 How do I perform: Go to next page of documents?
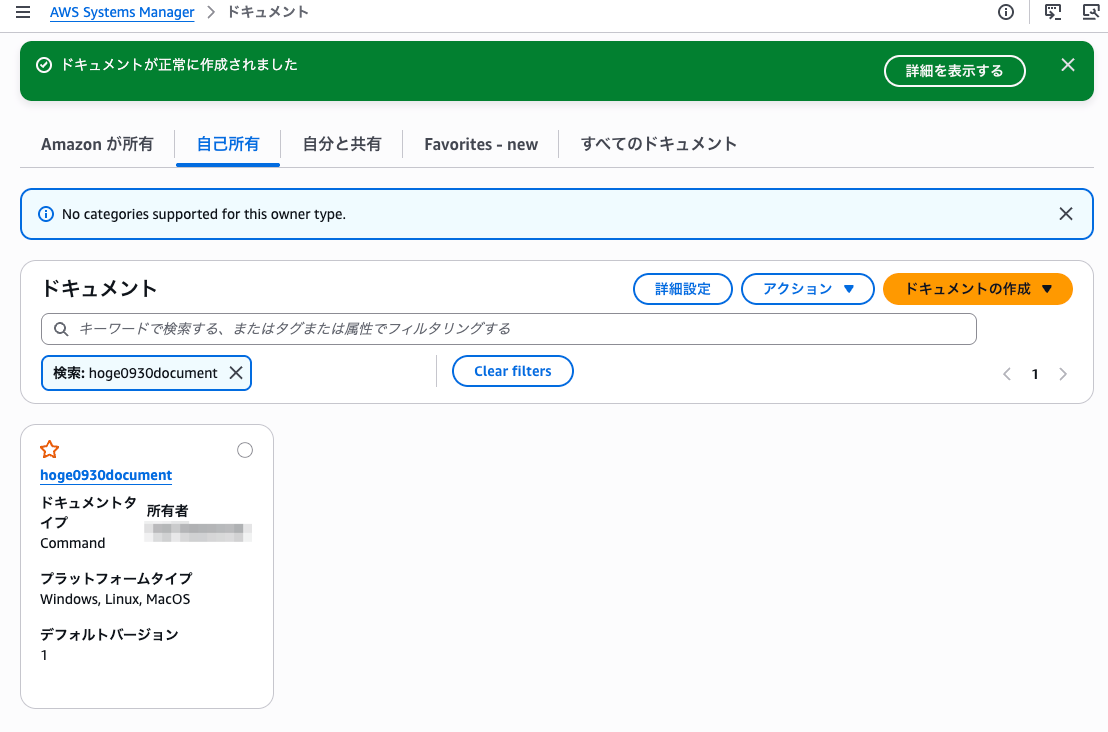click(x=1063, y=374)
